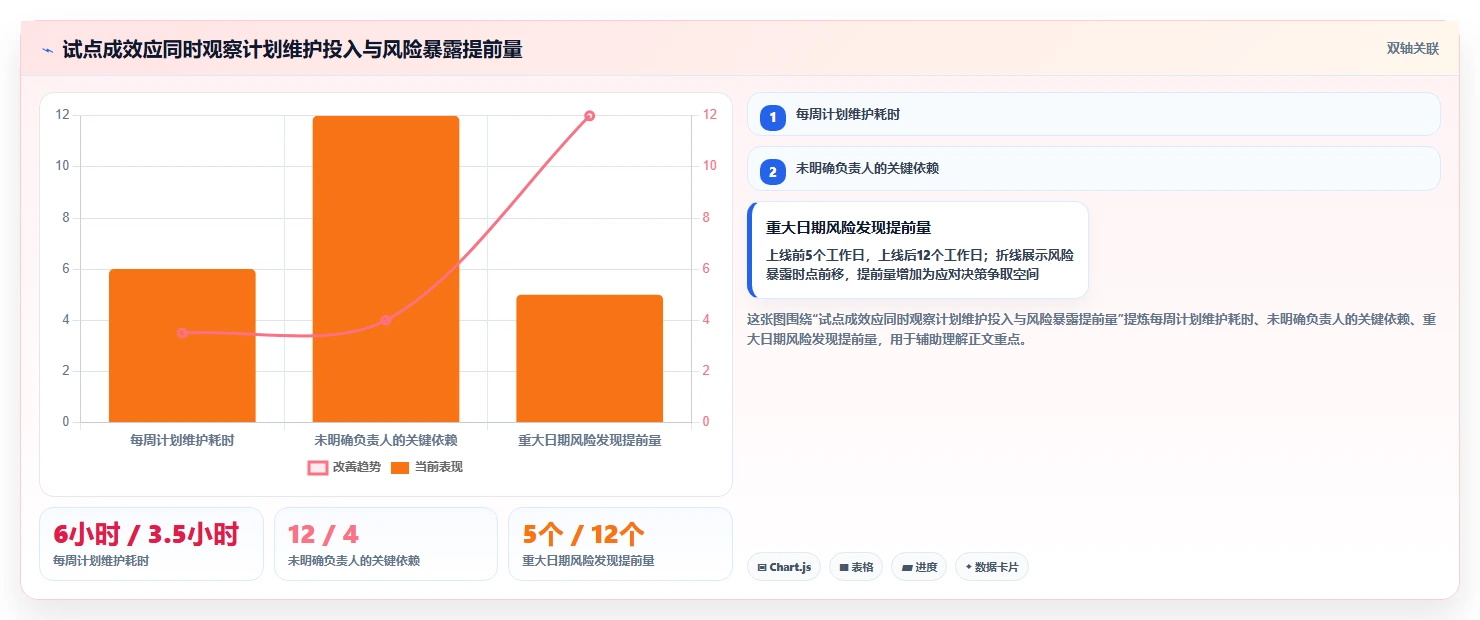The width and height of the screenshot is (1480, 620).
Task: Click the trend line point at 3.5
Action: point(182,333)
